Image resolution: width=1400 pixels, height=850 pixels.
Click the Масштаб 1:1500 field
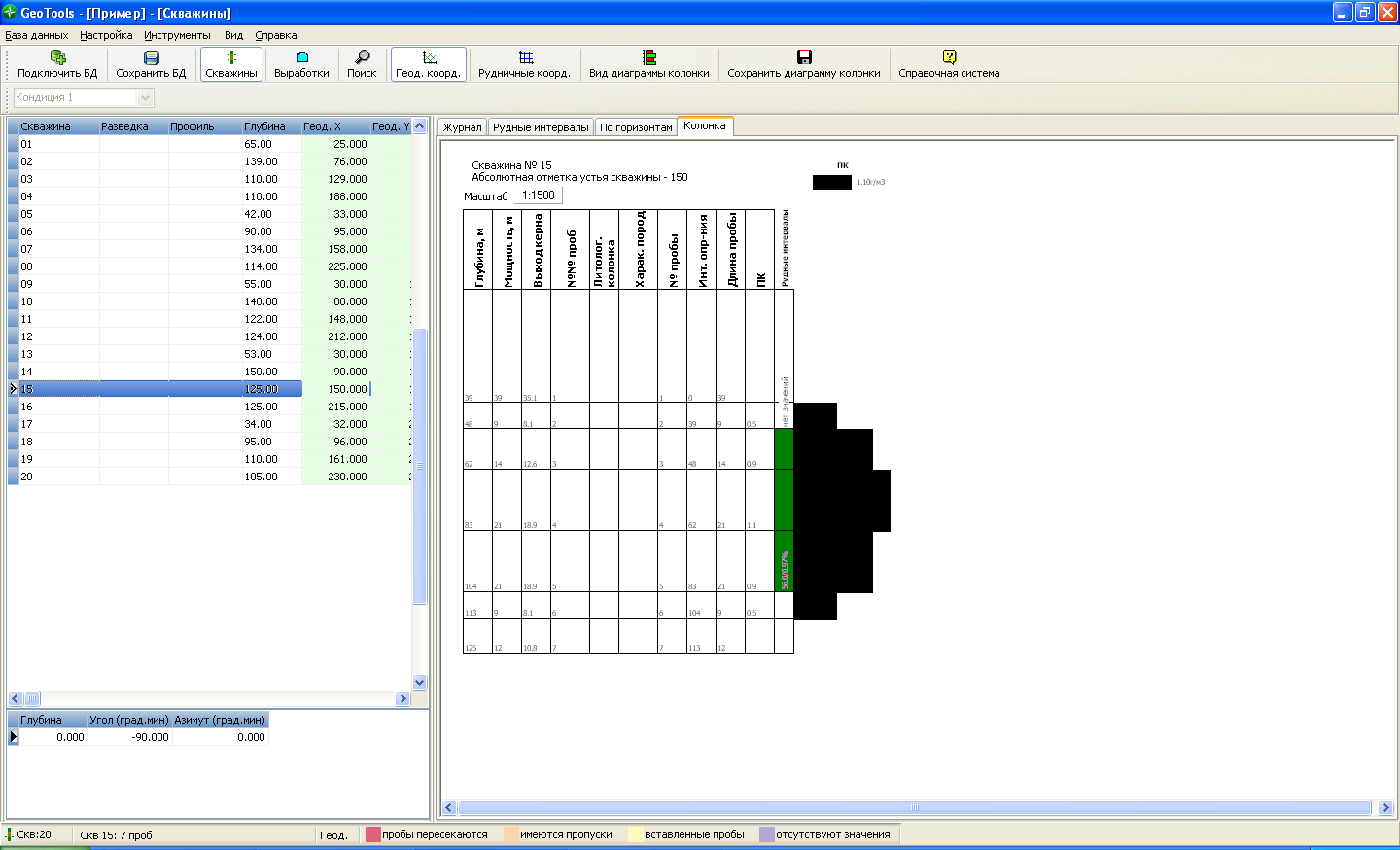click(539, 195)
